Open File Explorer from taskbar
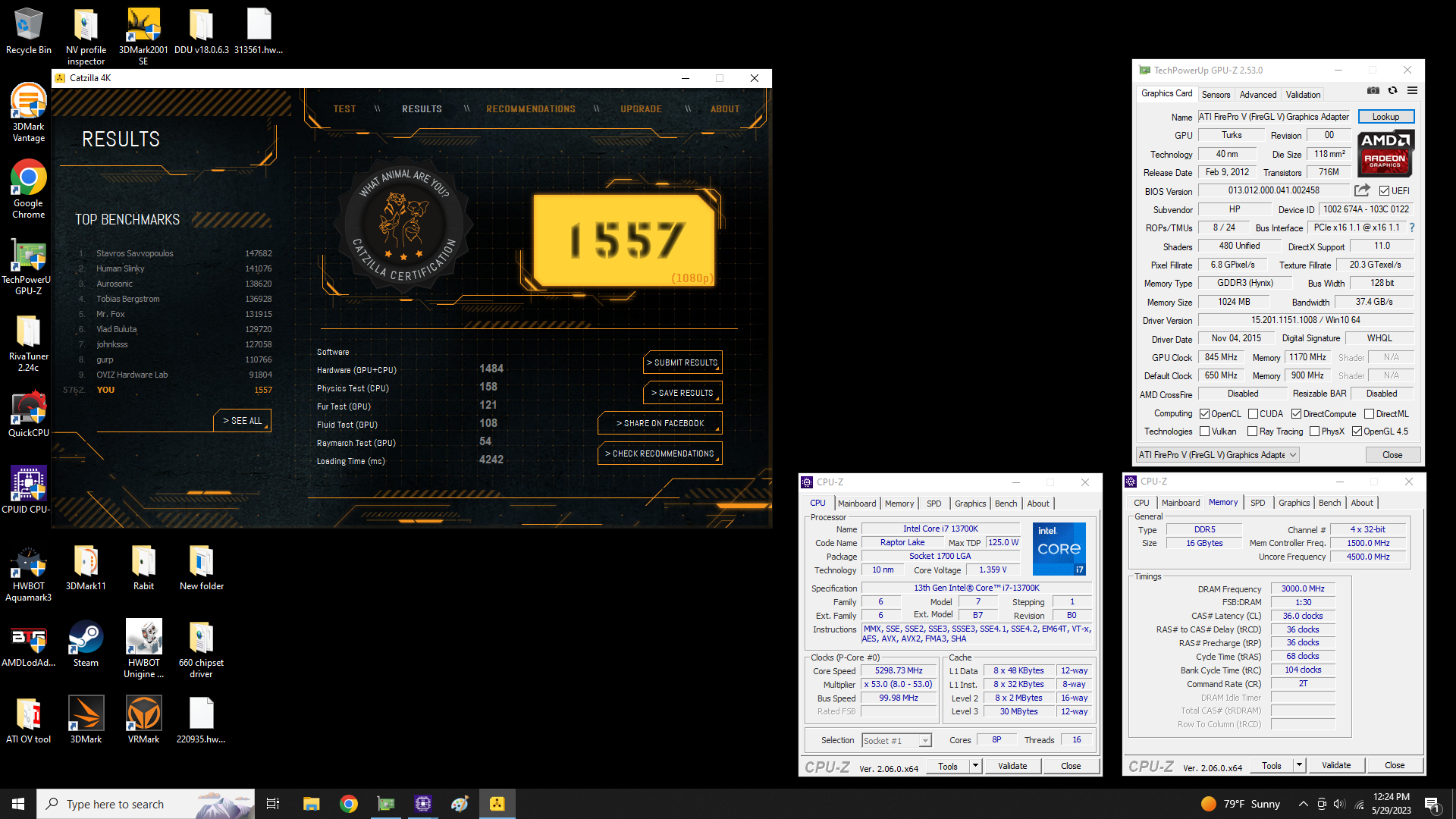 pos(311,804)
